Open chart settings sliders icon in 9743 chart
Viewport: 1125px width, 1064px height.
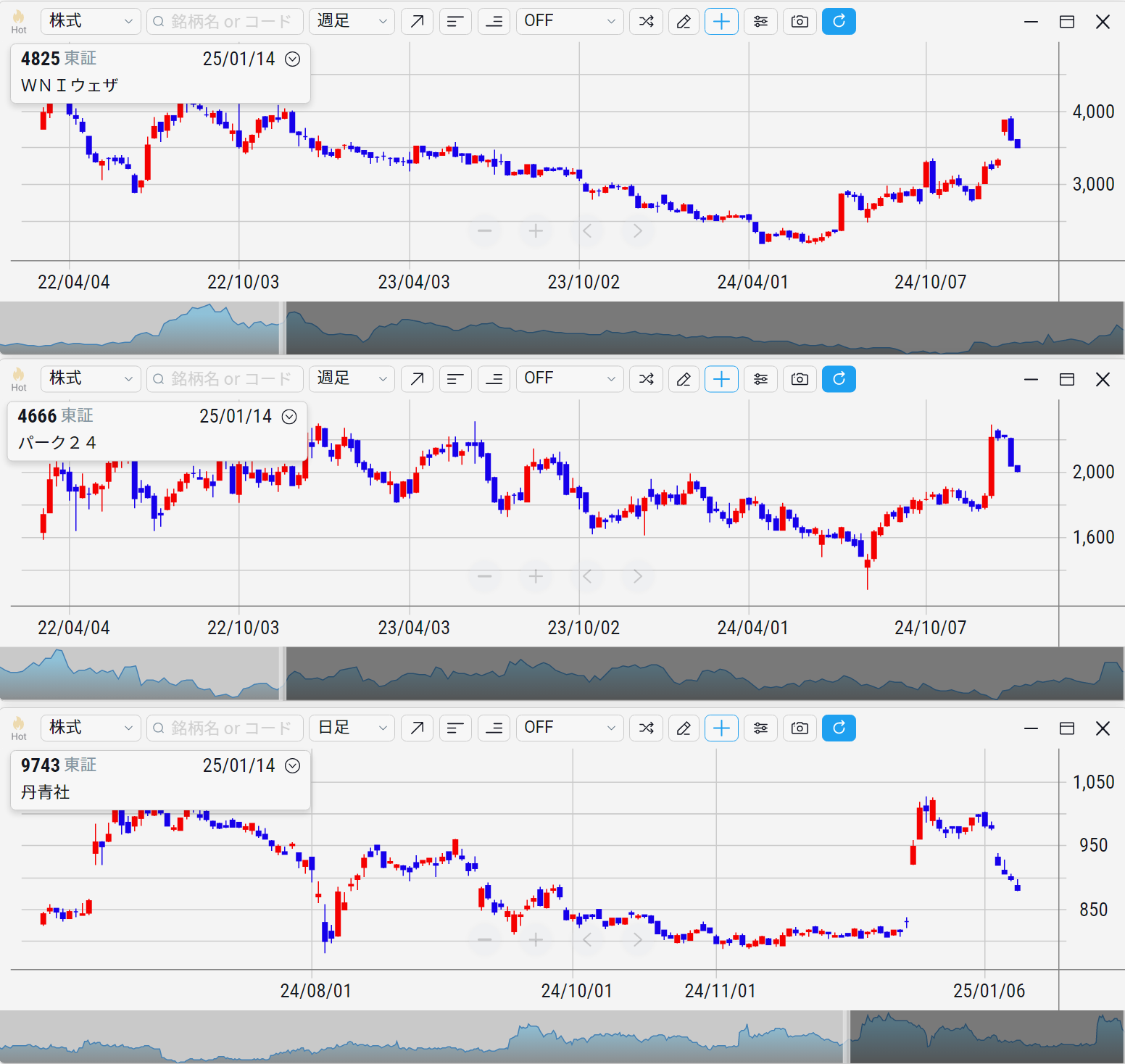click(760, 728)
